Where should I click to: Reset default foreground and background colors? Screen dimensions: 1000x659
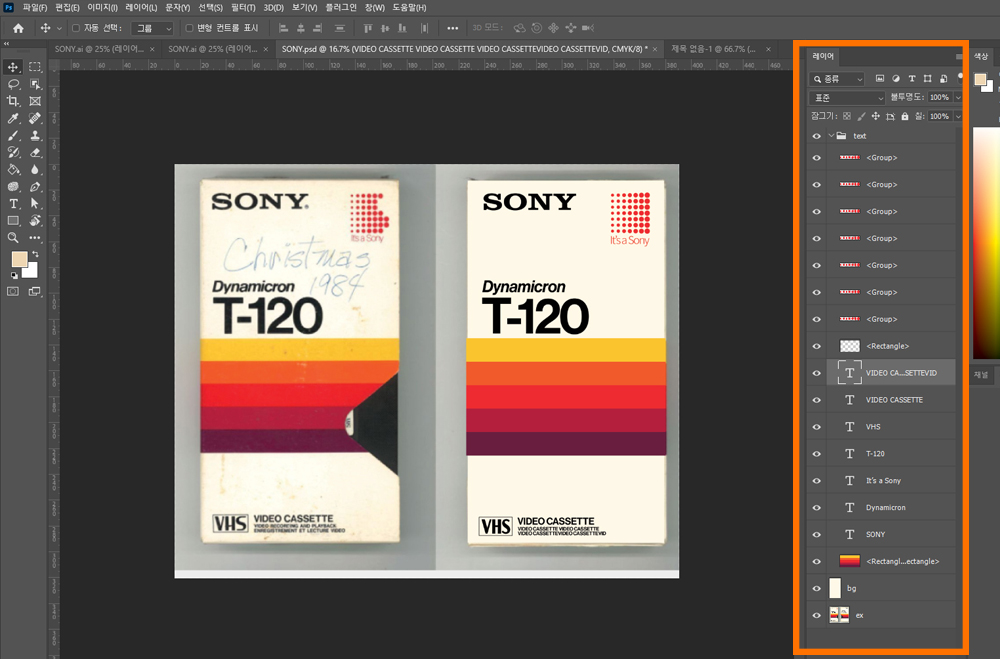[14, 276]
